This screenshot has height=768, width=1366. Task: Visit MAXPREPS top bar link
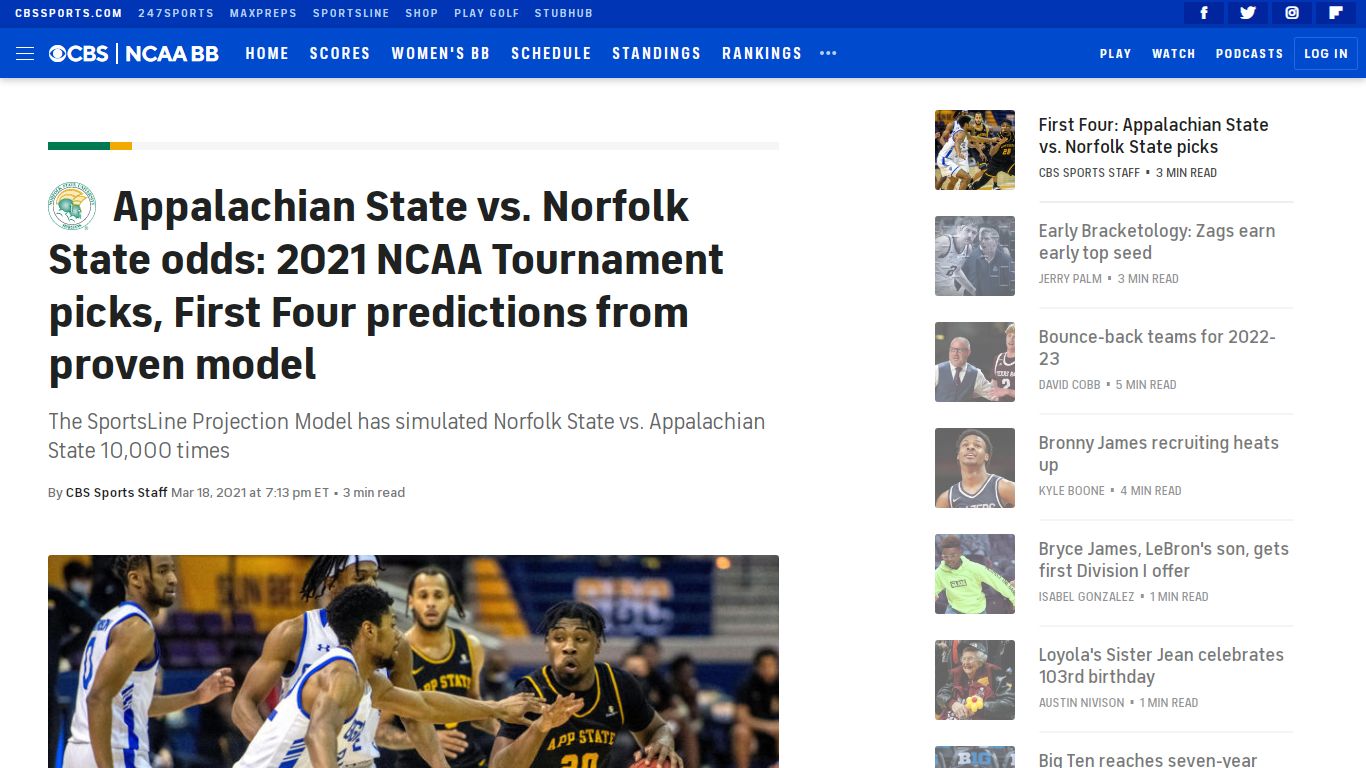click(263, 13)
